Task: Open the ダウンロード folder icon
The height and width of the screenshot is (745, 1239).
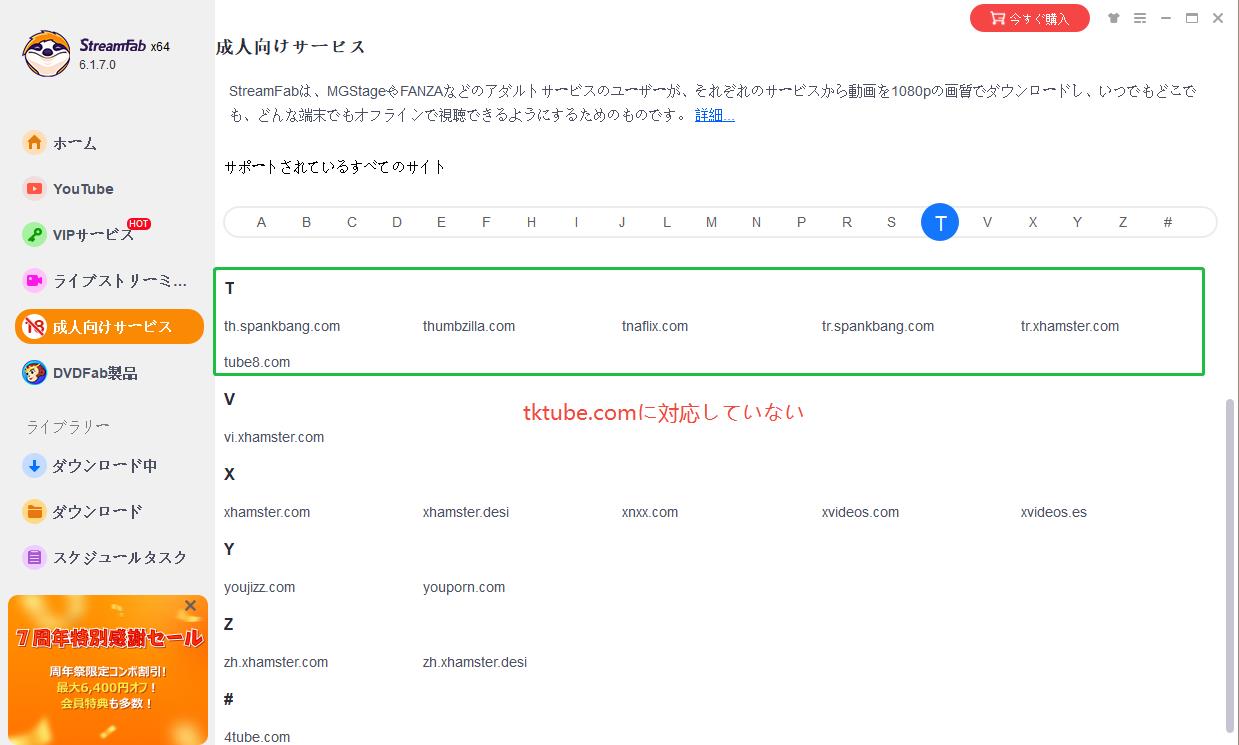Action: pos(35,511)
